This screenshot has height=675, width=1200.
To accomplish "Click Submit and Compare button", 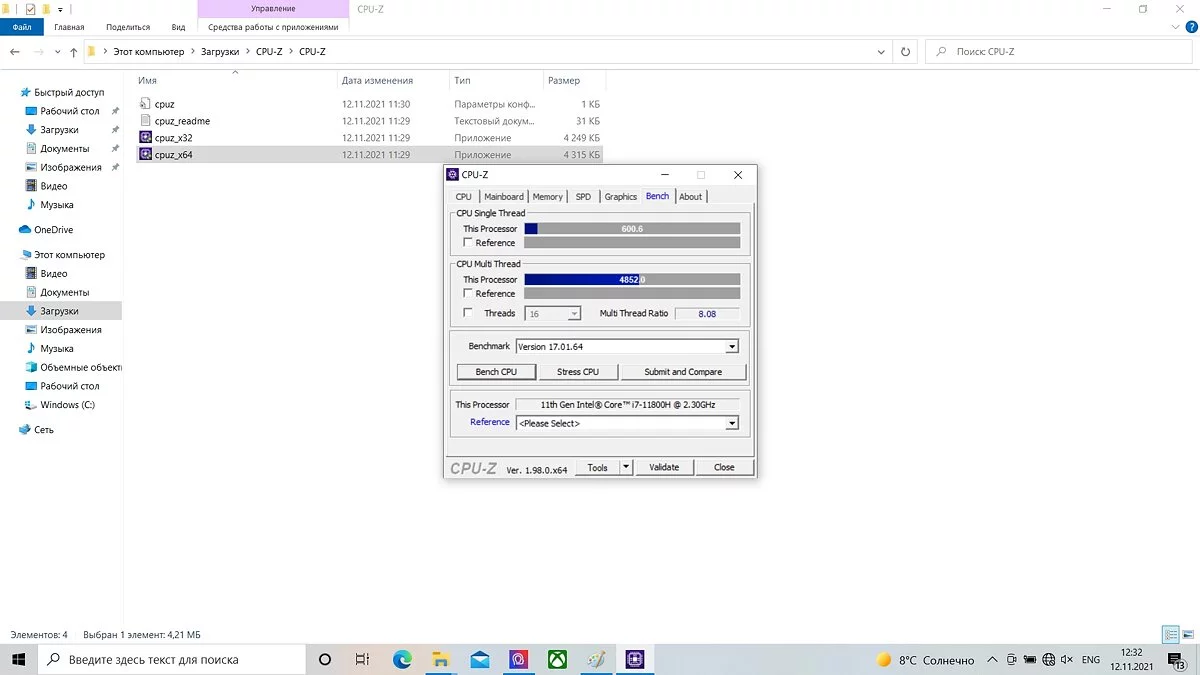I will (x=683, y=372).
